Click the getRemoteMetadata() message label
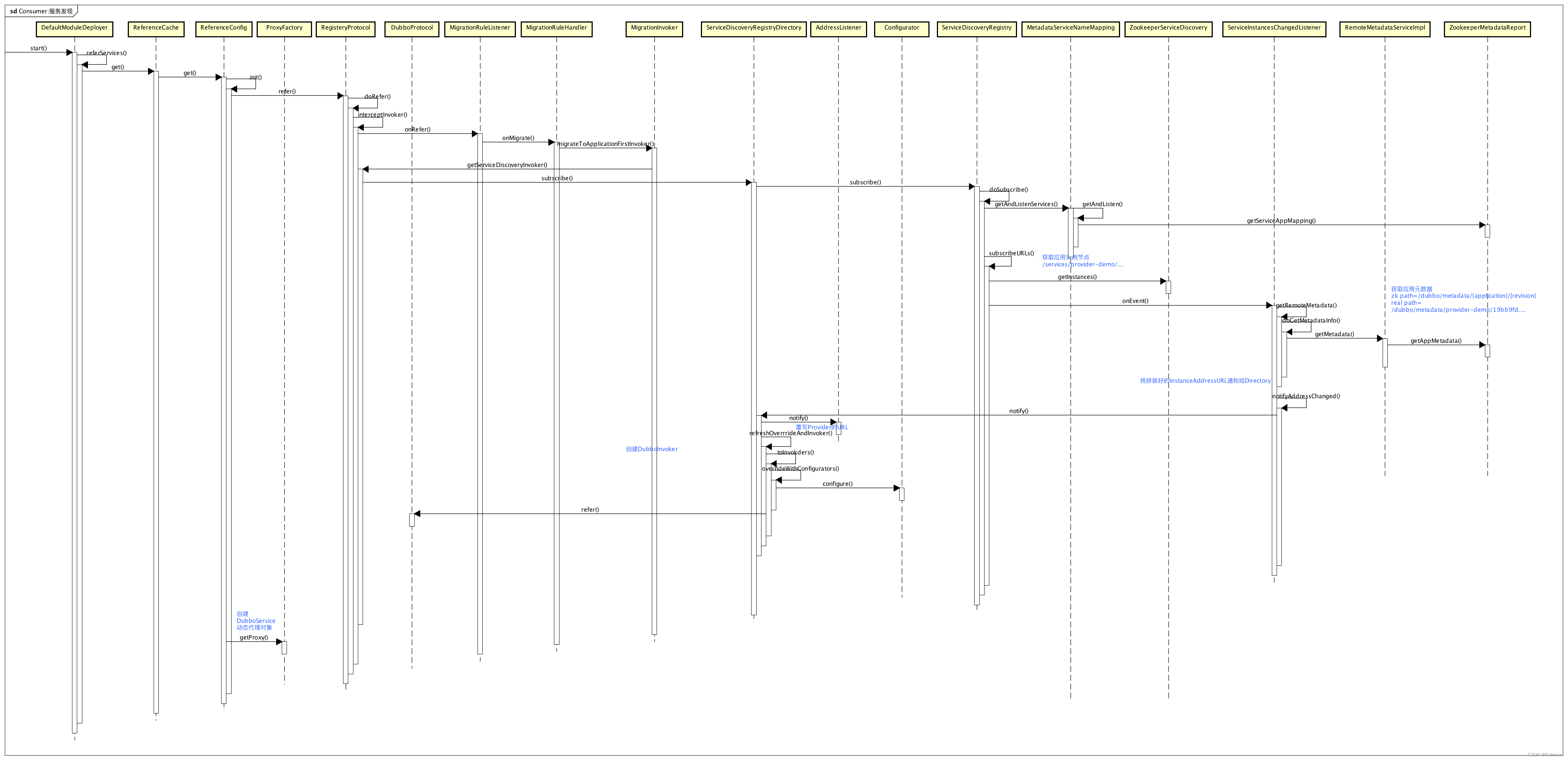The width and height of the screenshot is (1568, 760). (1306, 305)
